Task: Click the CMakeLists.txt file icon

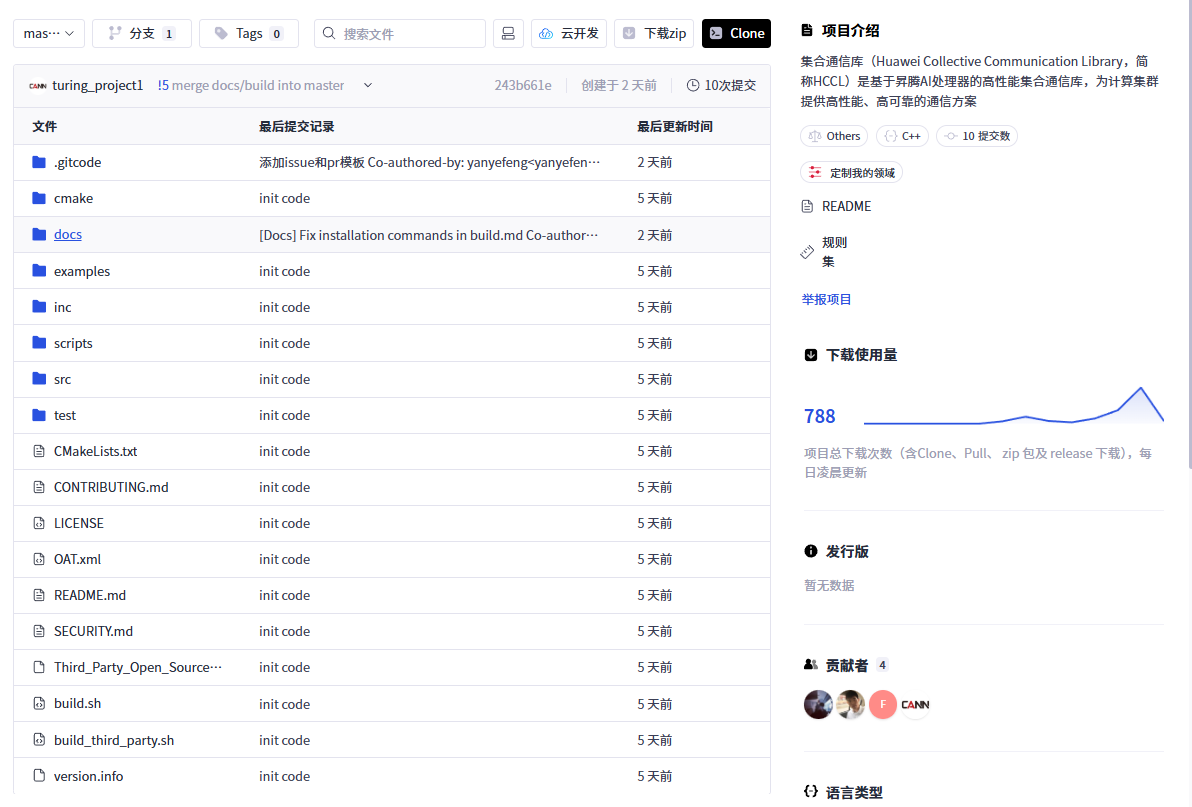Action: 39,451
